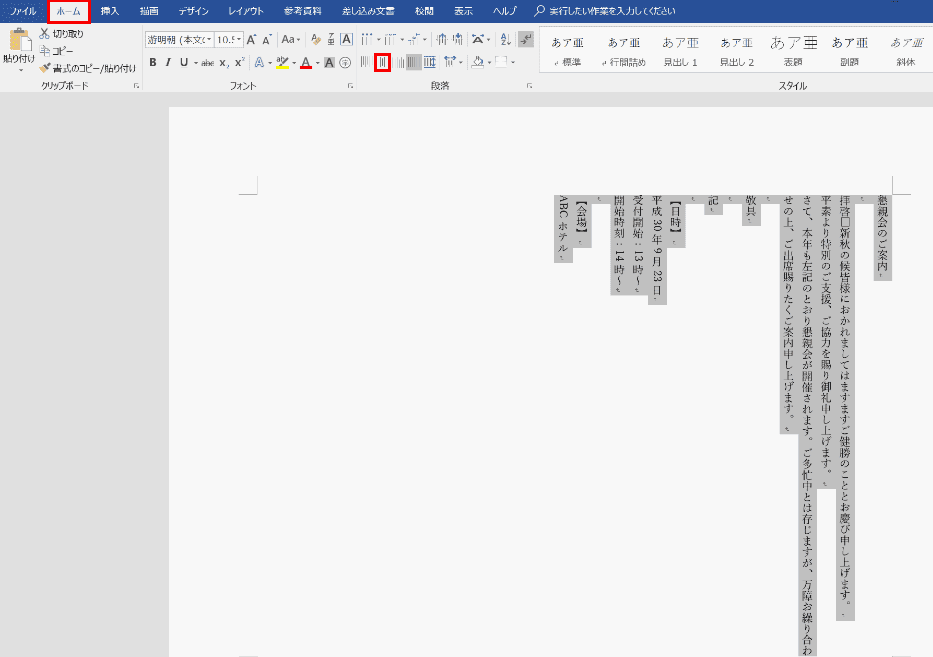Viewport: 933px width, 657px height.
Task: Switch to the レイアウト (Layout) tab
Action: [246, 11]
